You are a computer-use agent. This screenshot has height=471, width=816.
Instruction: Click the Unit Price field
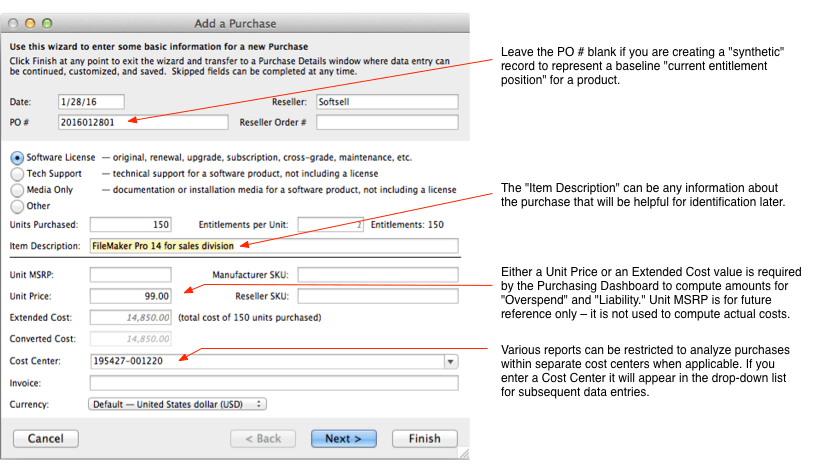point(131,296)
